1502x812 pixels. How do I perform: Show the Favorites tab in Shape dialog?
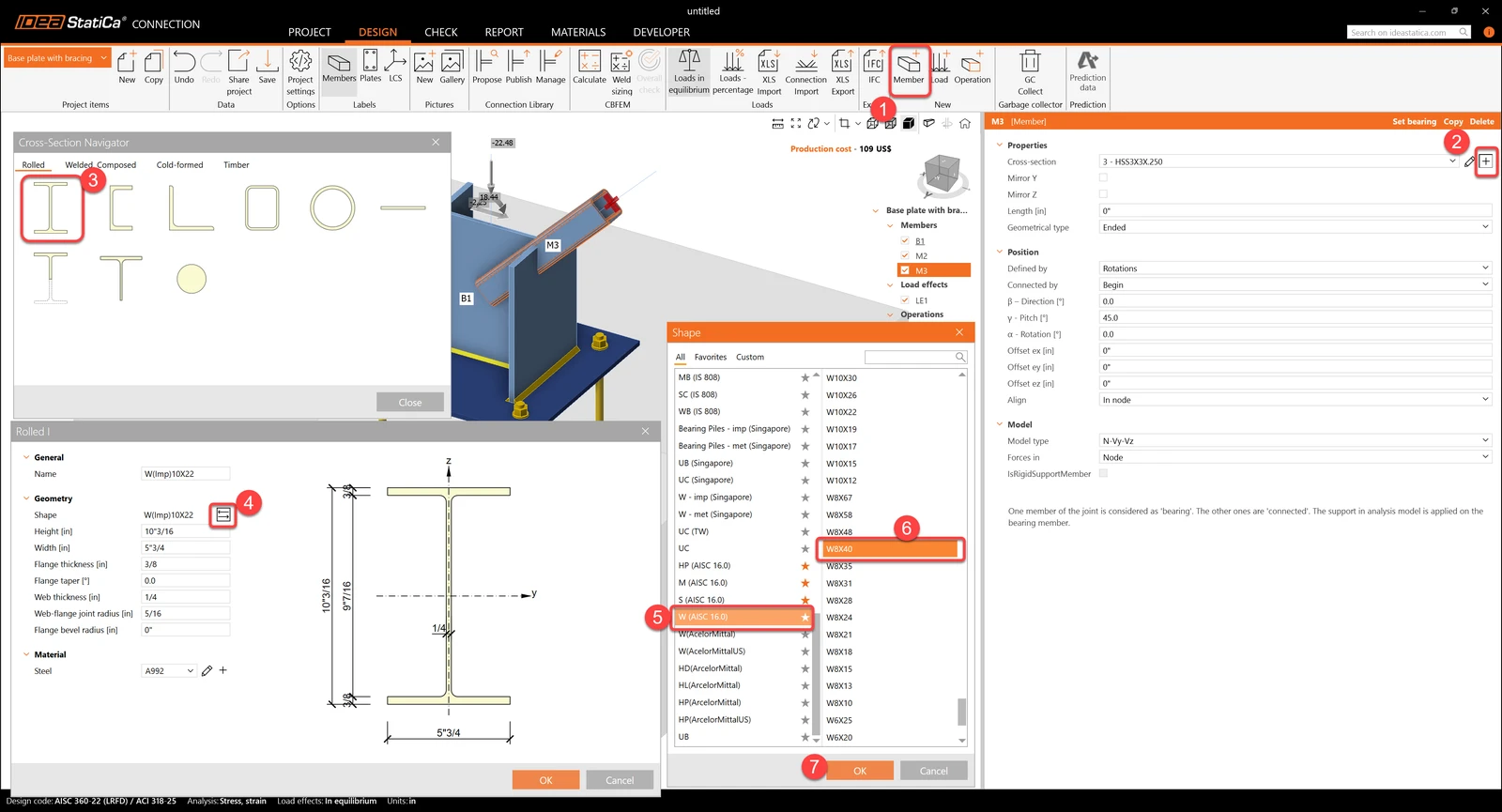point(711,357)
